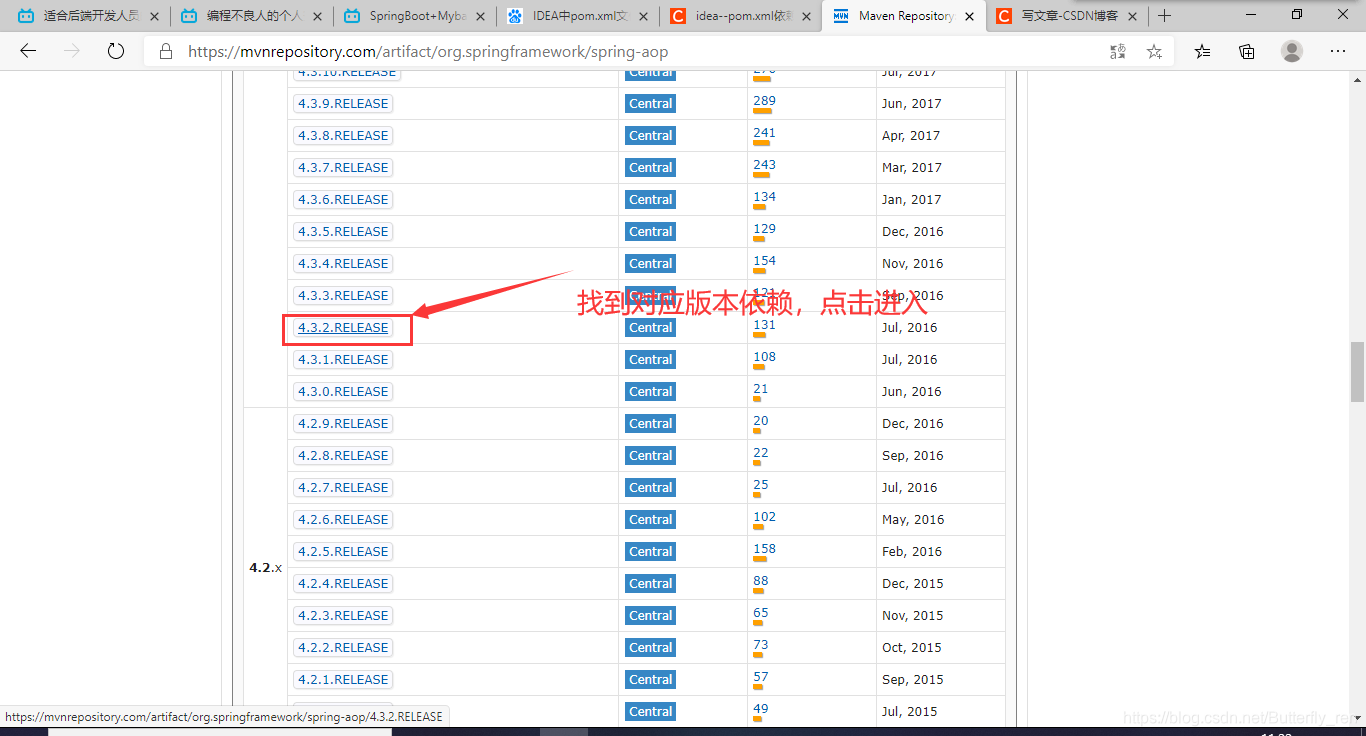Open usages count 108

tap(764, 357)
